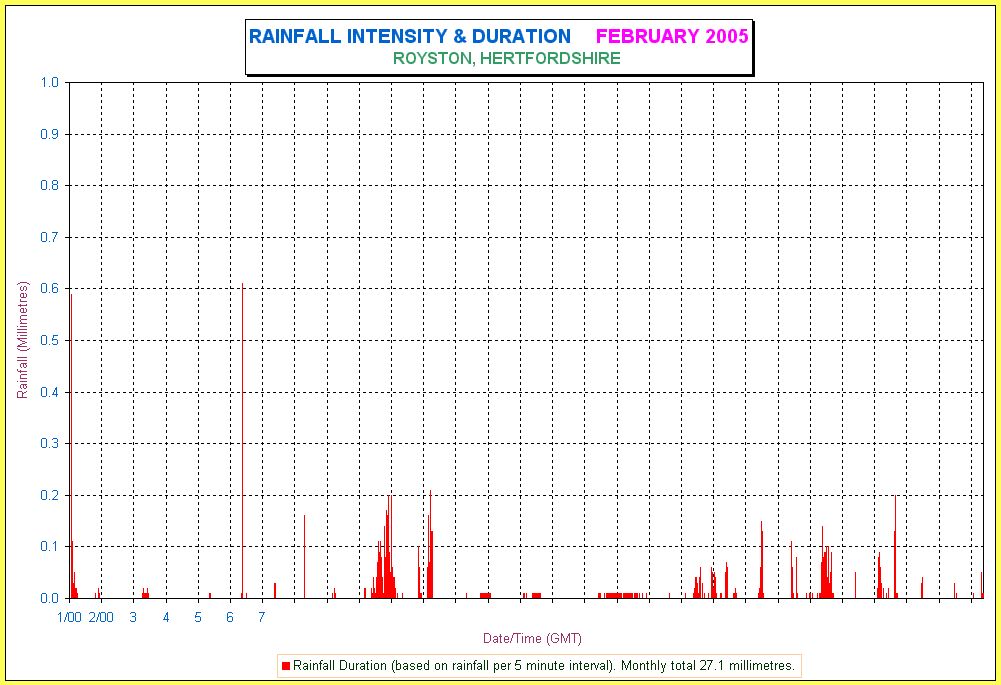Click the tallest red spike near day 6

(242, 440)
